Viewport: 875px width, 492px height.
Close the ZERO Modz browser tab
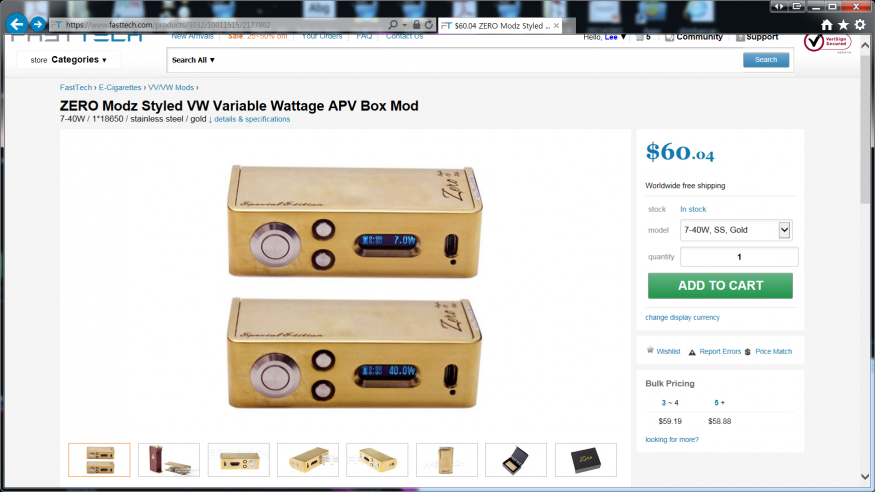[x=556, y=26]
